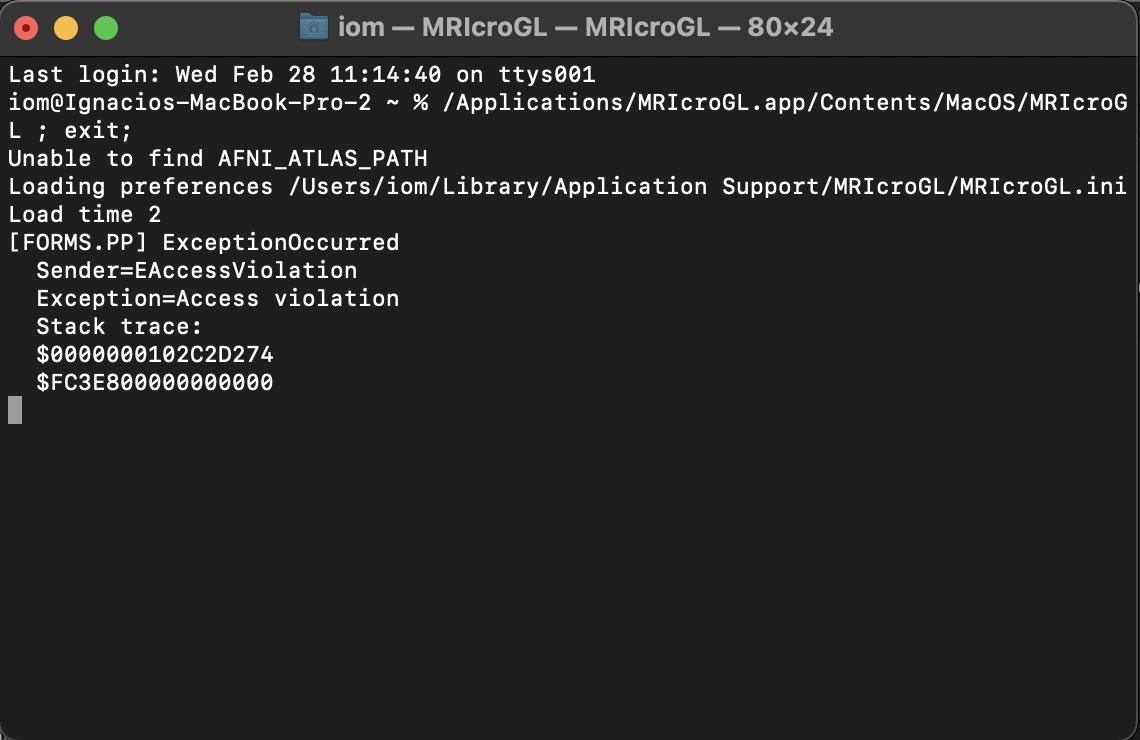The height and width of the screenshot is (740, 1140).
Task: Click the 'Sender=EAccessViolation' line
Action: [x=196, y=271]
